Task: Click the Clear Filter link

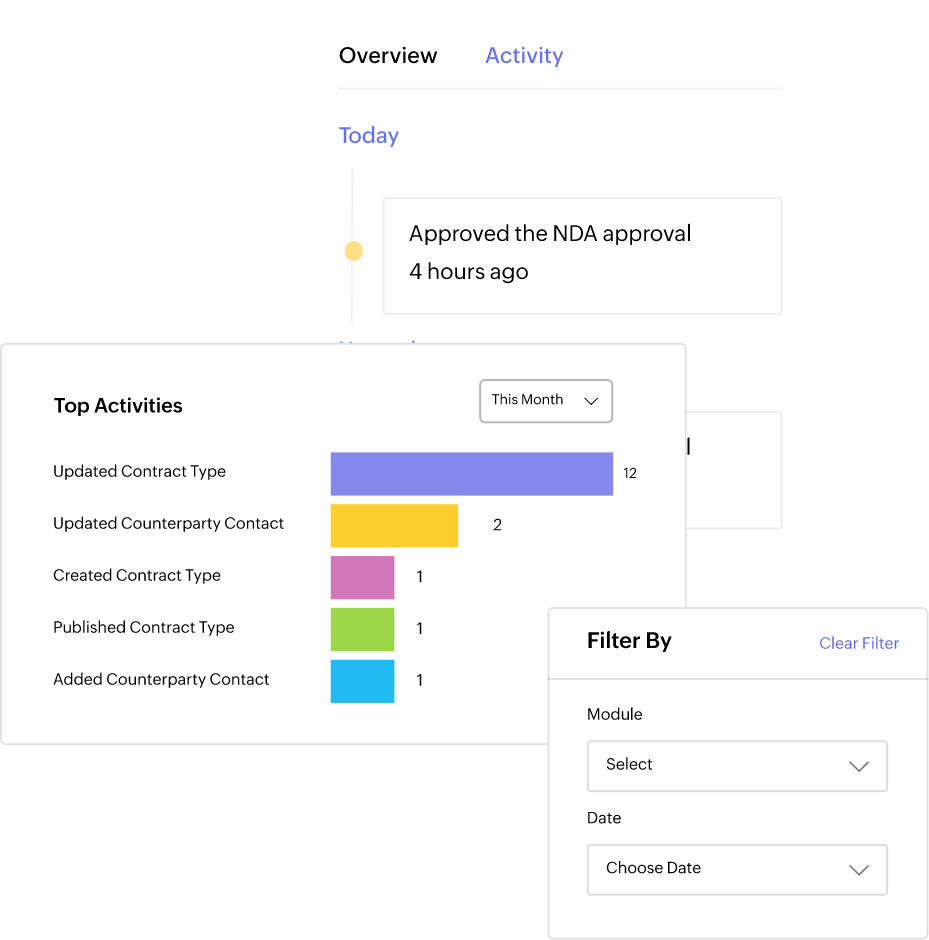Action: 858,643
